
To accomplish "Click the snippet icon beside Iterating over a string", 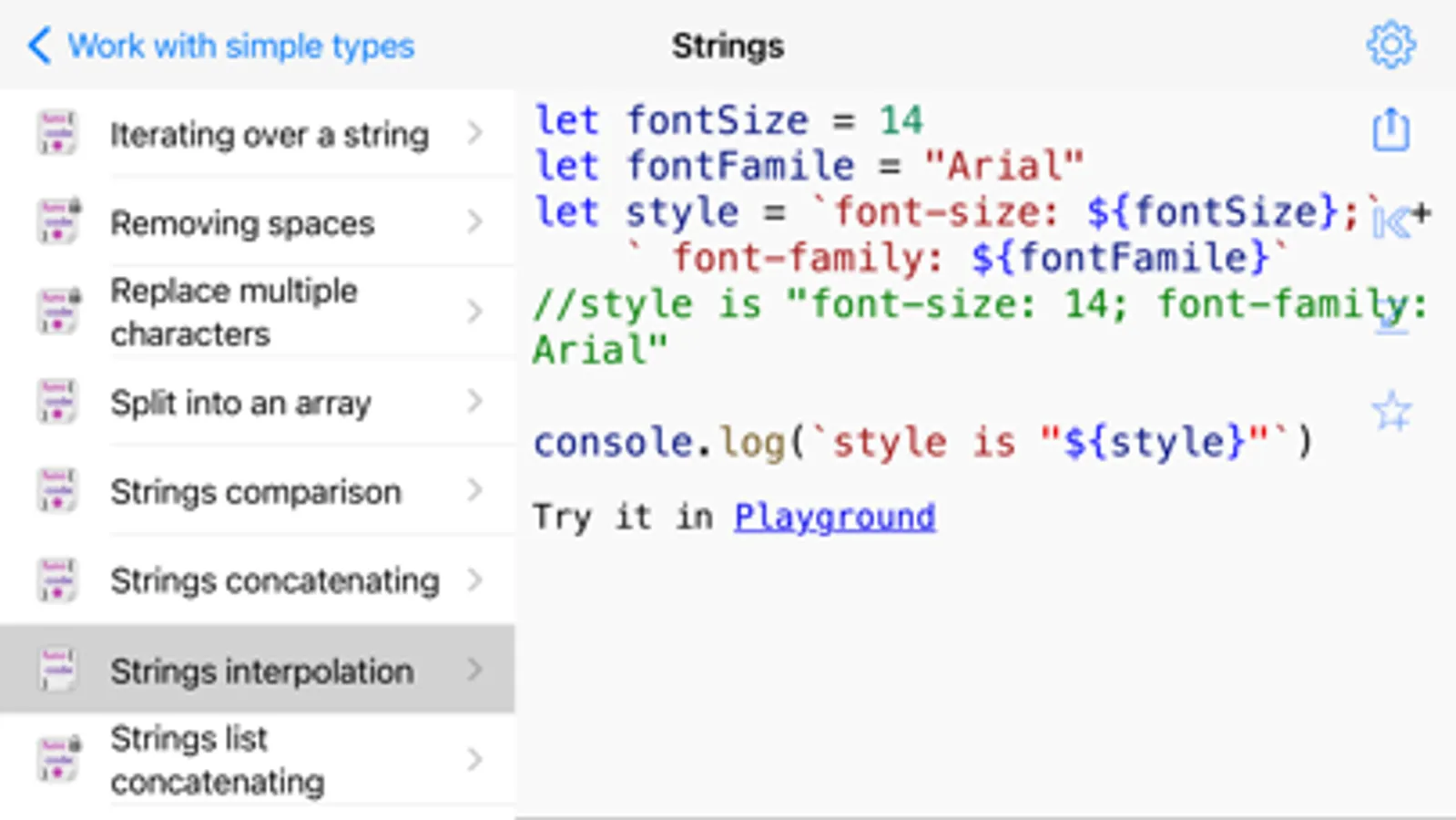I will click(57, 133).
